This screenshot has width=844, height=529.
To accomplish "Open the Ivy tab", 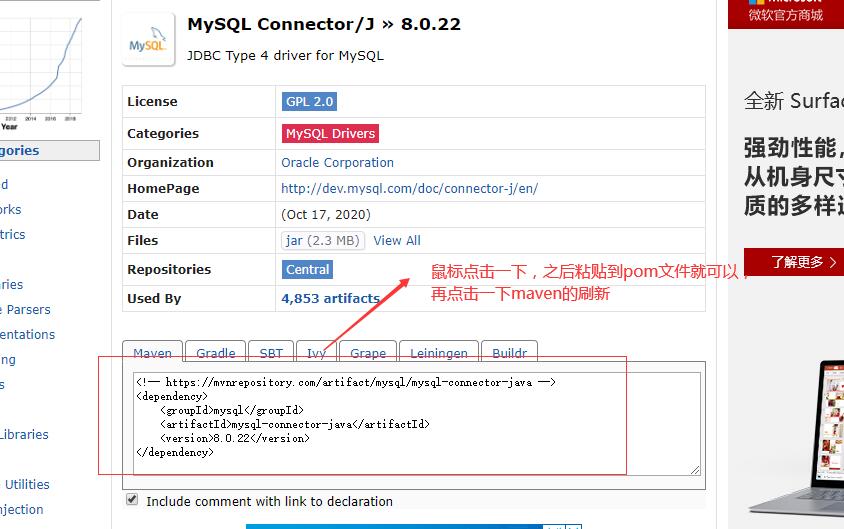I will pos(316,353).
